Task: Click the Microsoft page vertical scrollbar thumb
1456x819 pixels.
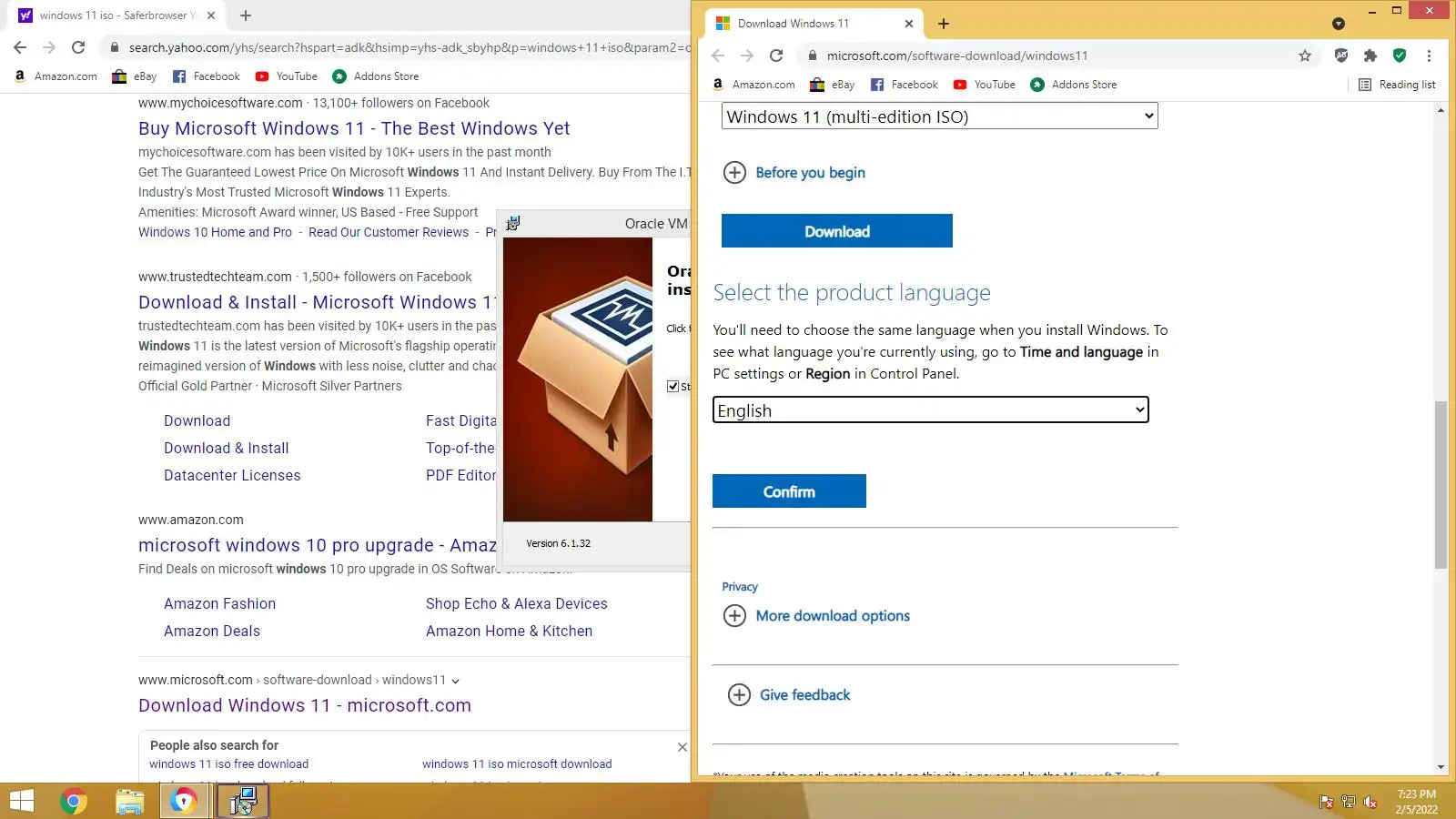Action: point(1441,484)
